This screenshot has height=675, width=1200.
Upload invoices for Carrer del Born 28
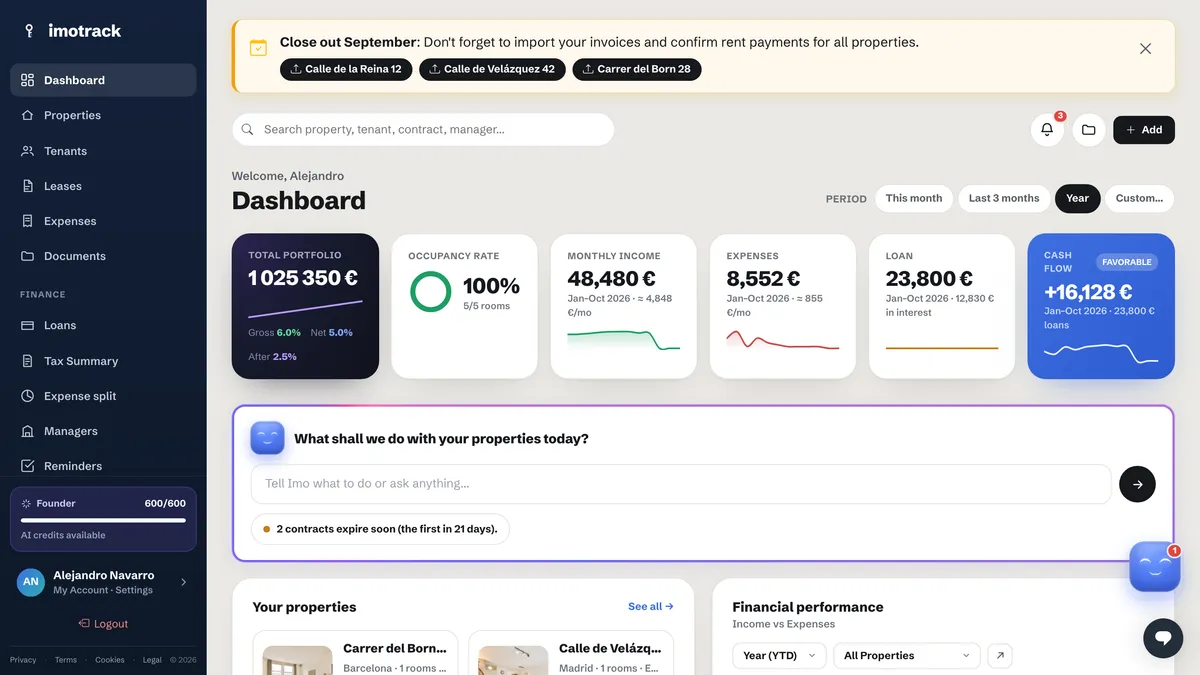pyautogui.click(x=637, y=69)
